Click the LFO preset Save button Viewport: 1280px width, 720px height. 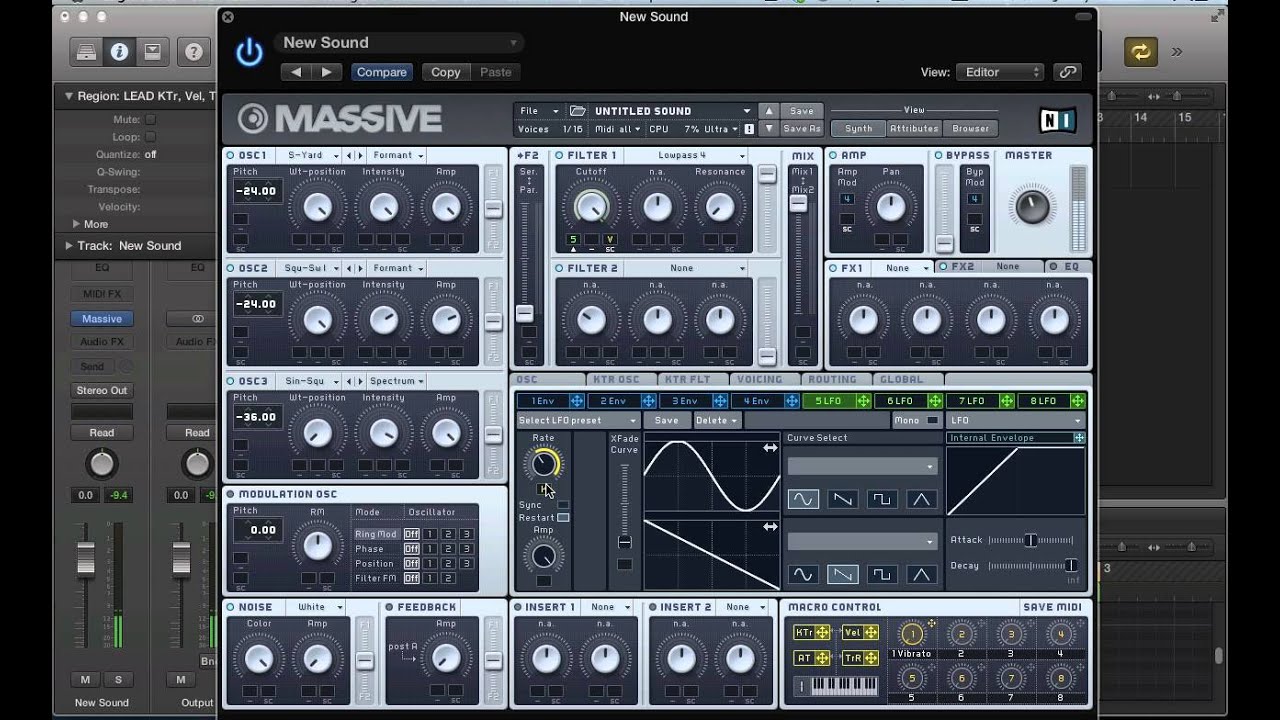pos(667,420)
